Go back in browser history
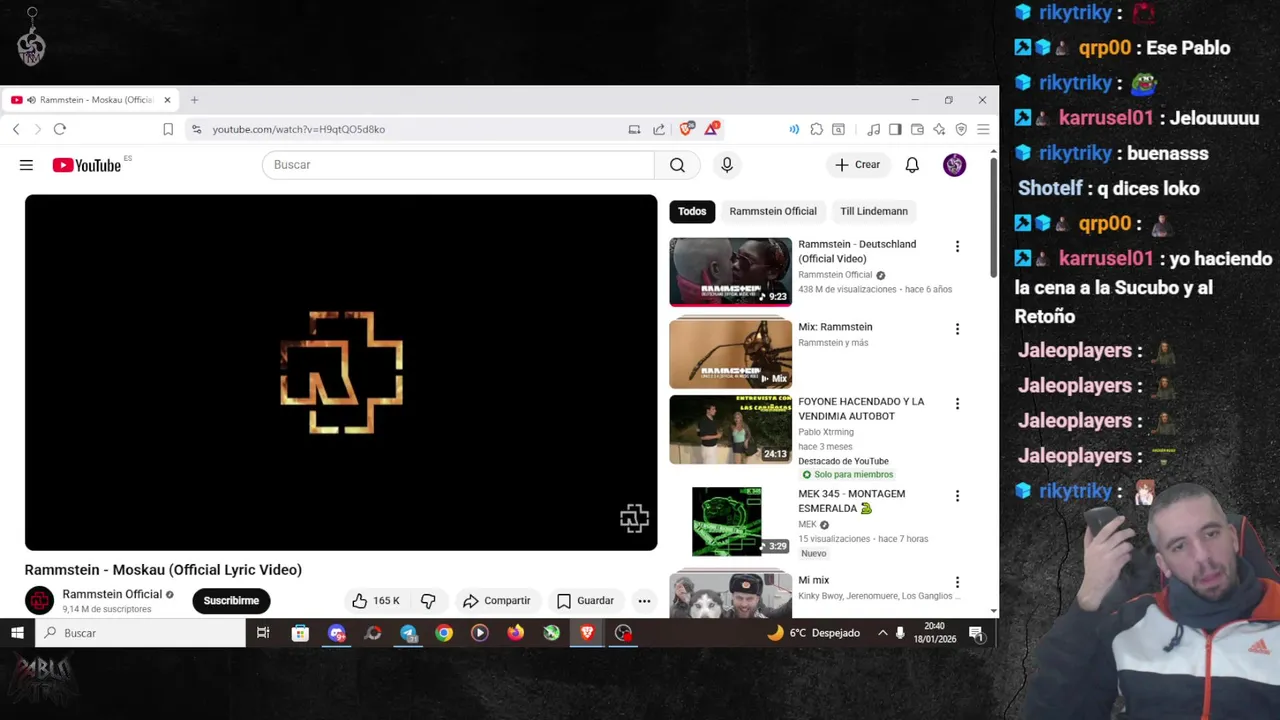The width and height of the screenshot is (1280, 720). coord(16,129)
